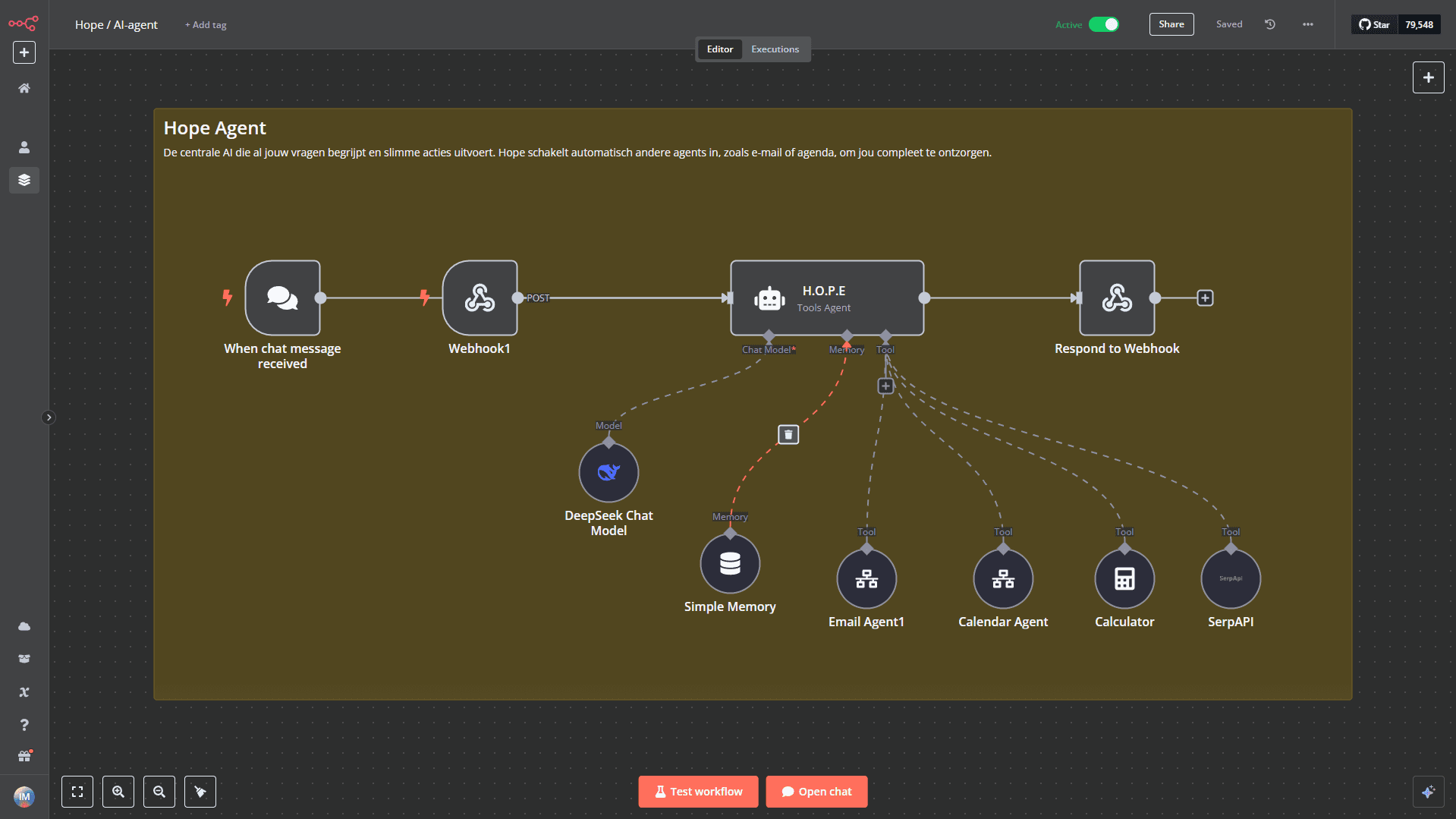Add a node after Respond to Webhook
This screenshot has width=1456, height=819.
[x=1205, y=298]
